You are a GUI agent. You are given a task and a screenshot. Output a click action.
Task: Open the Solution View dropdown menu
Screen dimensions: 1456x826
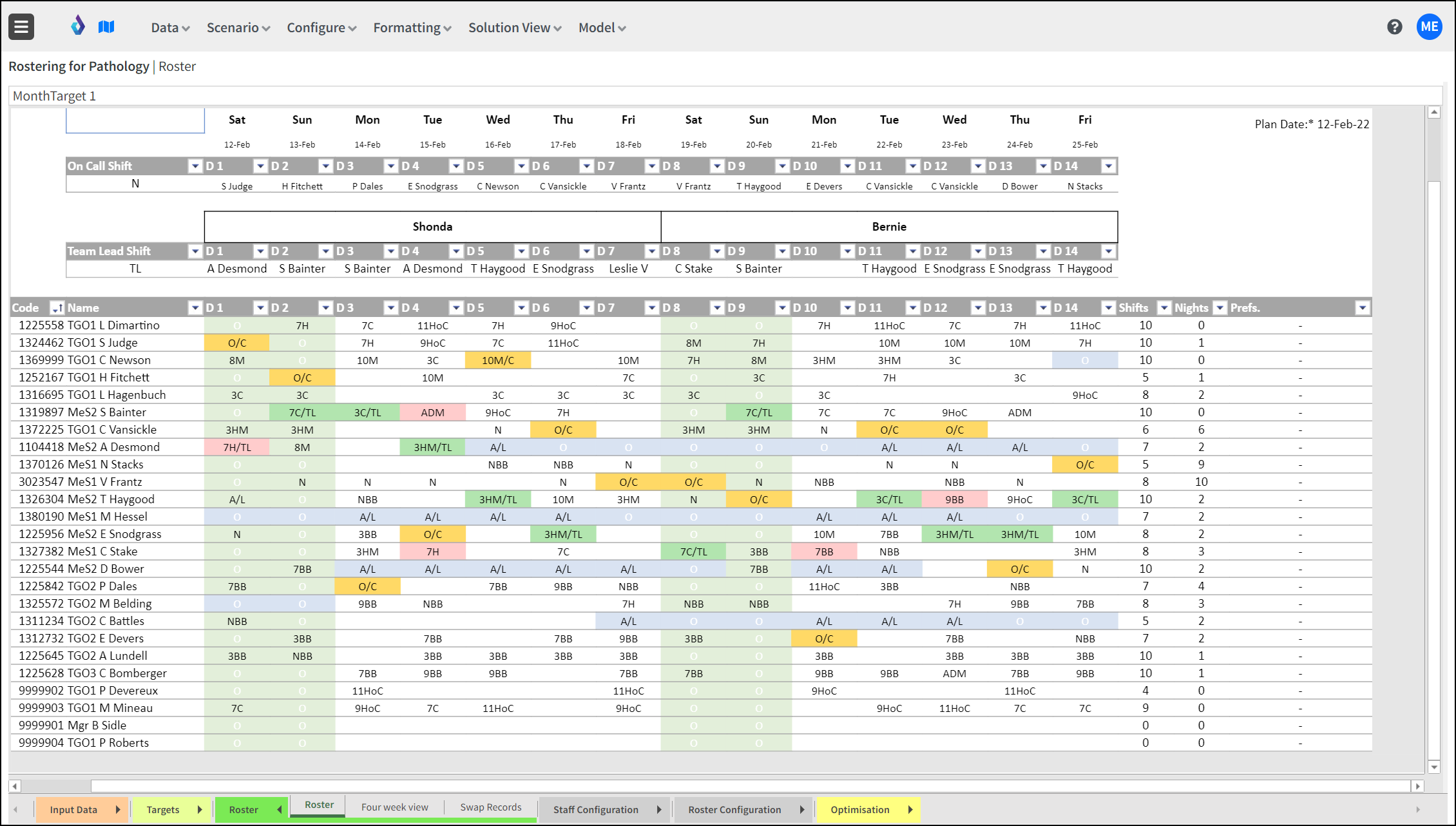click(515, 28)
